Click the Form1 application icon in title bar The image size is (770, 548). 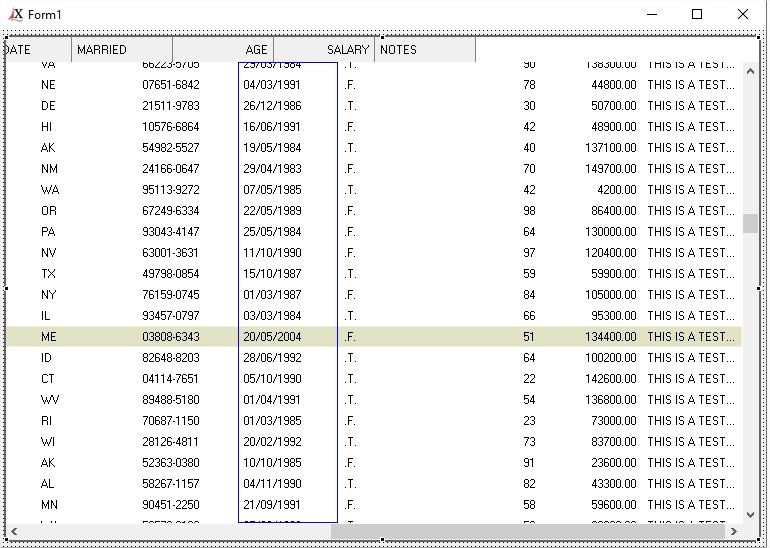click(16, 15)
